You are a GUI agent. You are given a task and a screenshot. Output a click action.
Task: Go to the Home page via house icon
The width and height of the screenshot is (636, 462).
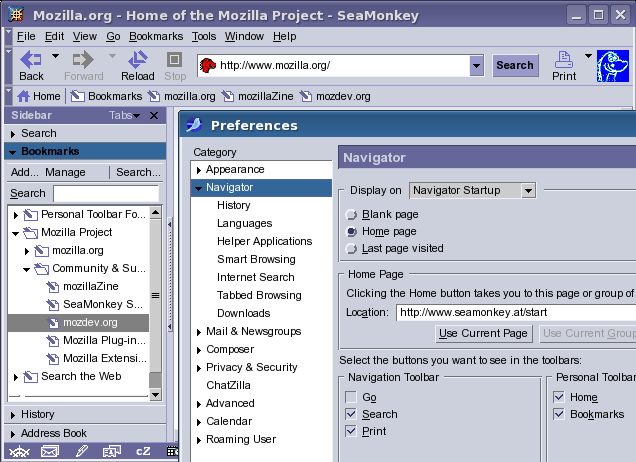click(24, 97)
